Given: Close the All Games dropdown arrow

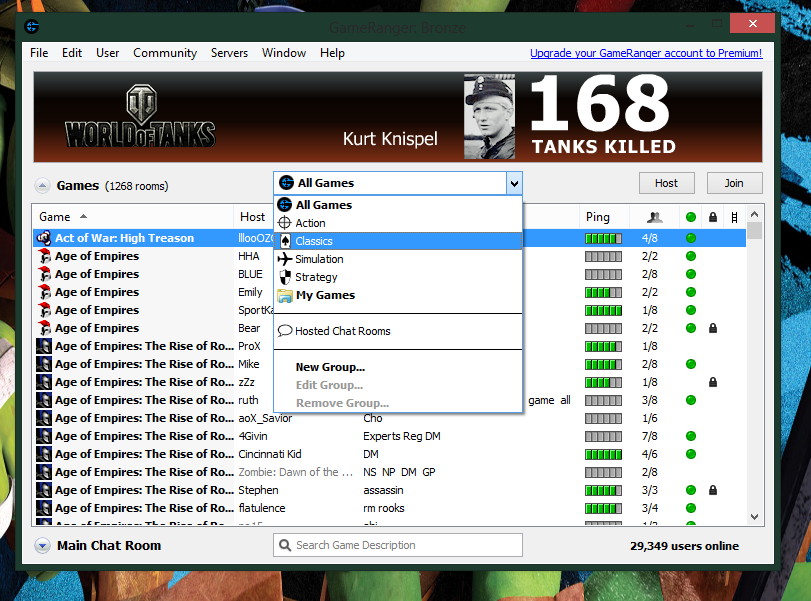Looking at the screenshot, I should pos(513,183).
